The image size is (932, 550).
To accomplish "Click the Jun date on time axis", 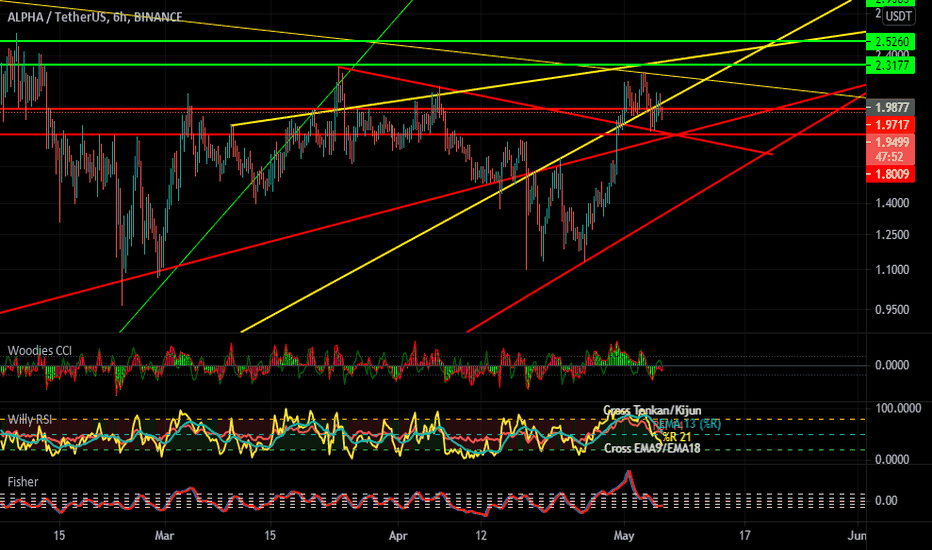I will click(857, 536).
